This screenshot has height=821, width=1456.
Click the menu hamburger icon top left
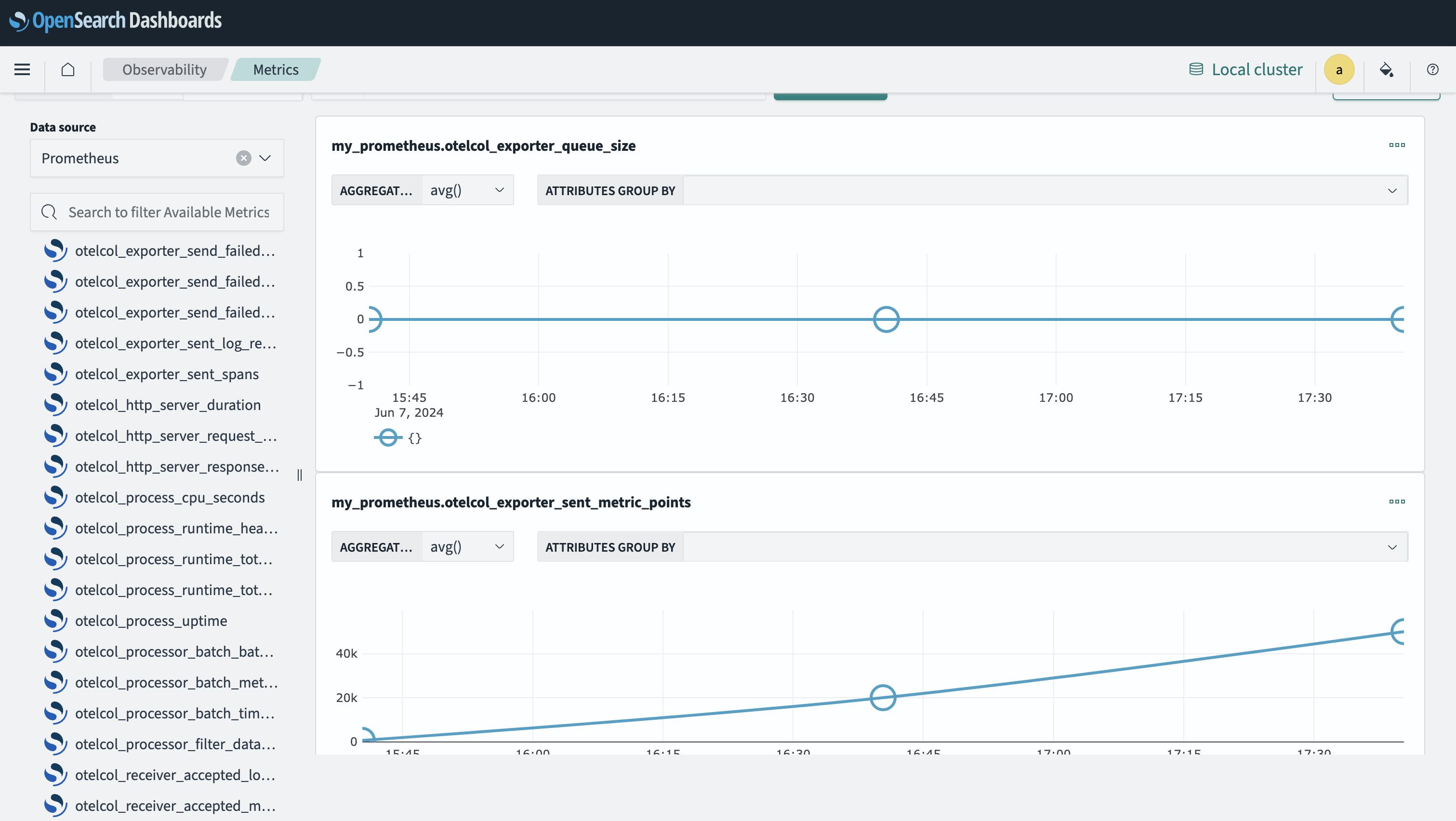(21, 69)
